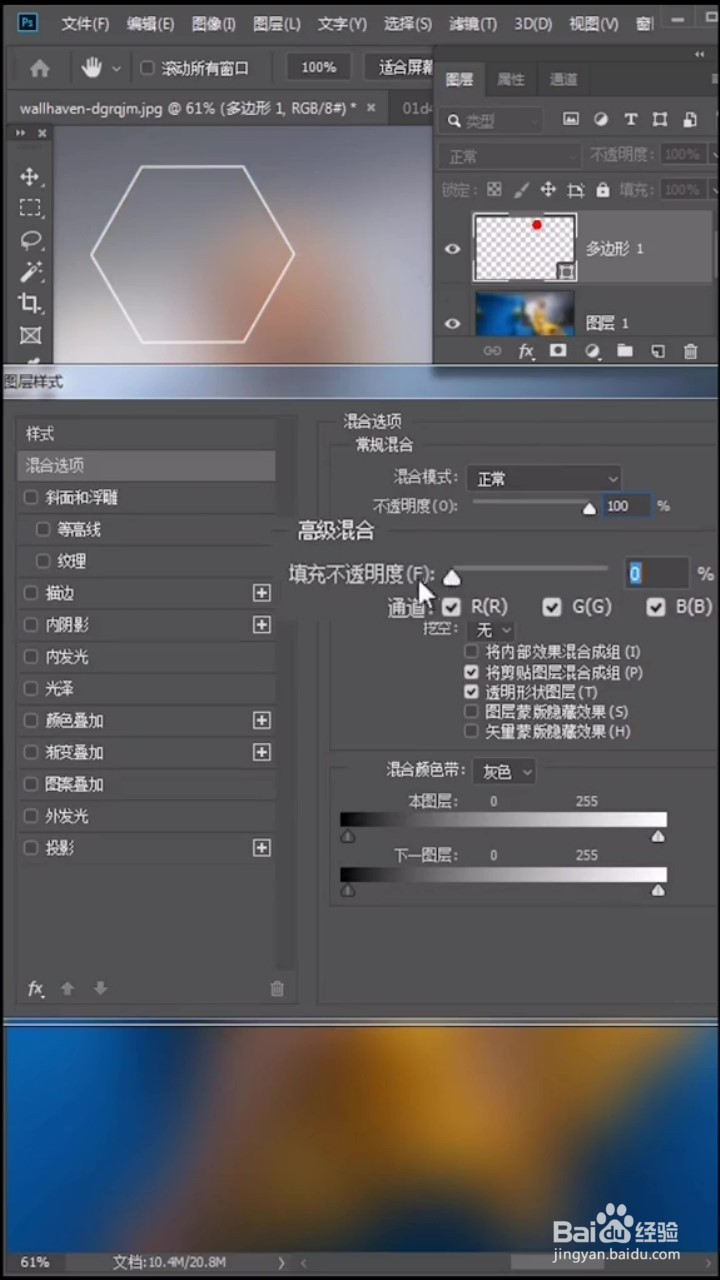720x1280 pixels.
Task: Delete effect trash icon in Layer Style dialog
Action: (x=277, y=989)
